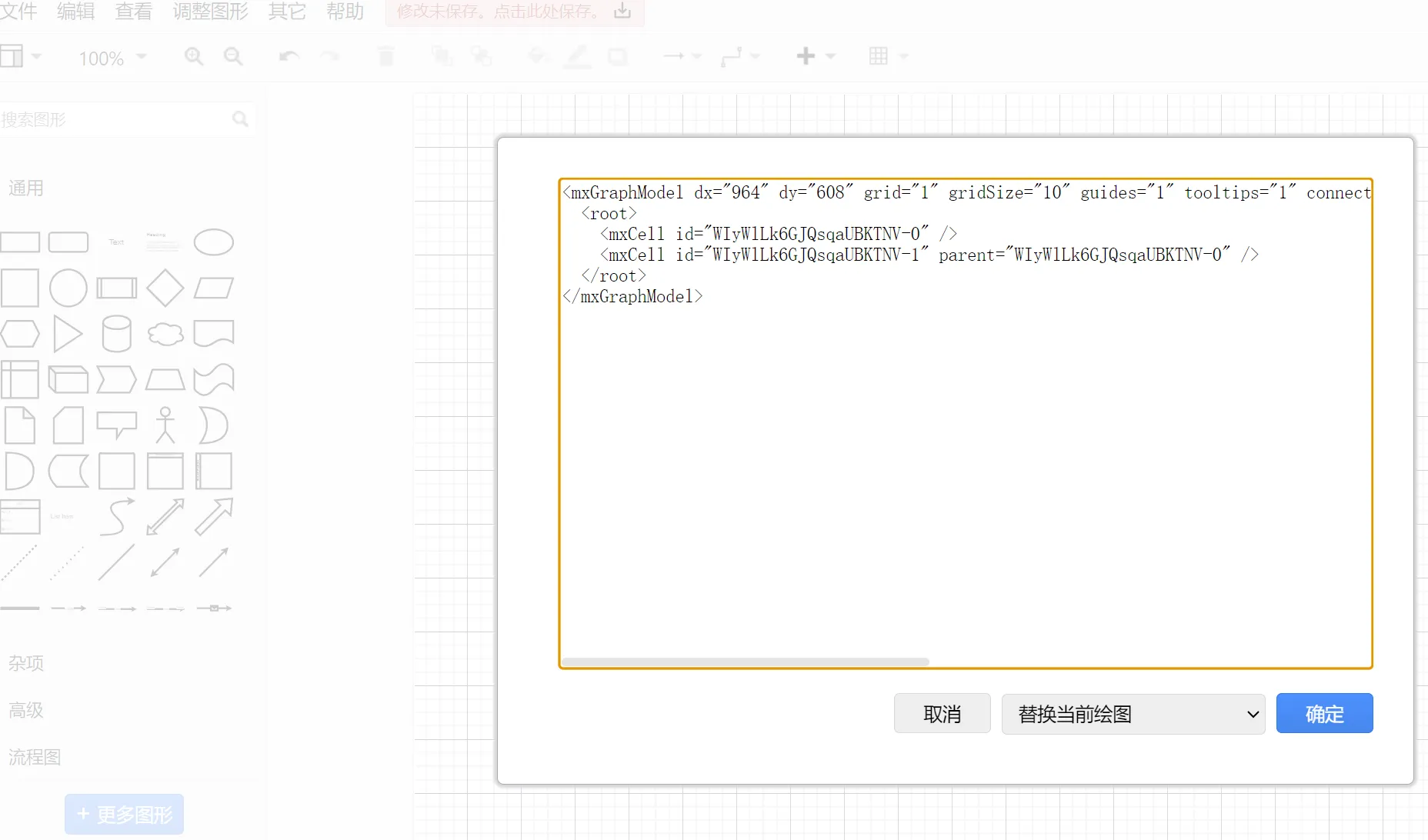The image size is (1428, 840).
Task: Select the circle shape
Action: 68,288
